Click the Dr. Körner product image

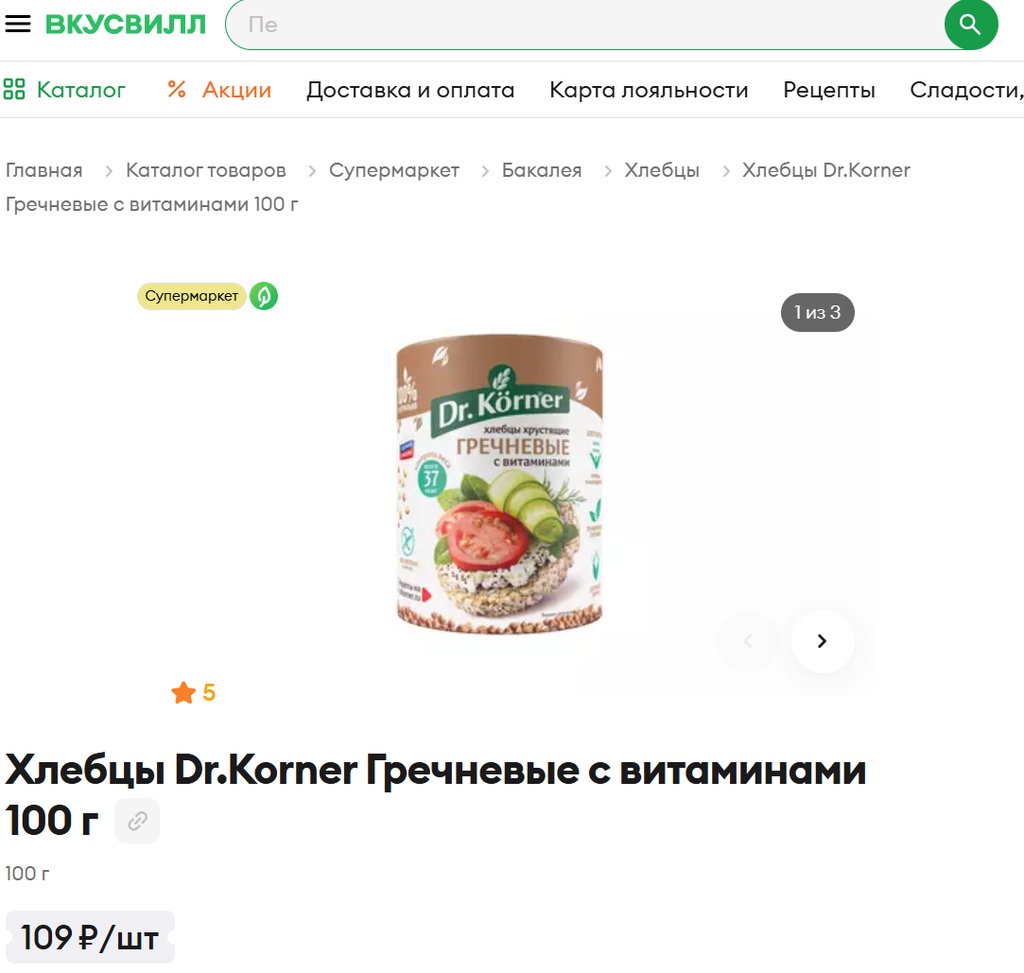click(500, 484)
